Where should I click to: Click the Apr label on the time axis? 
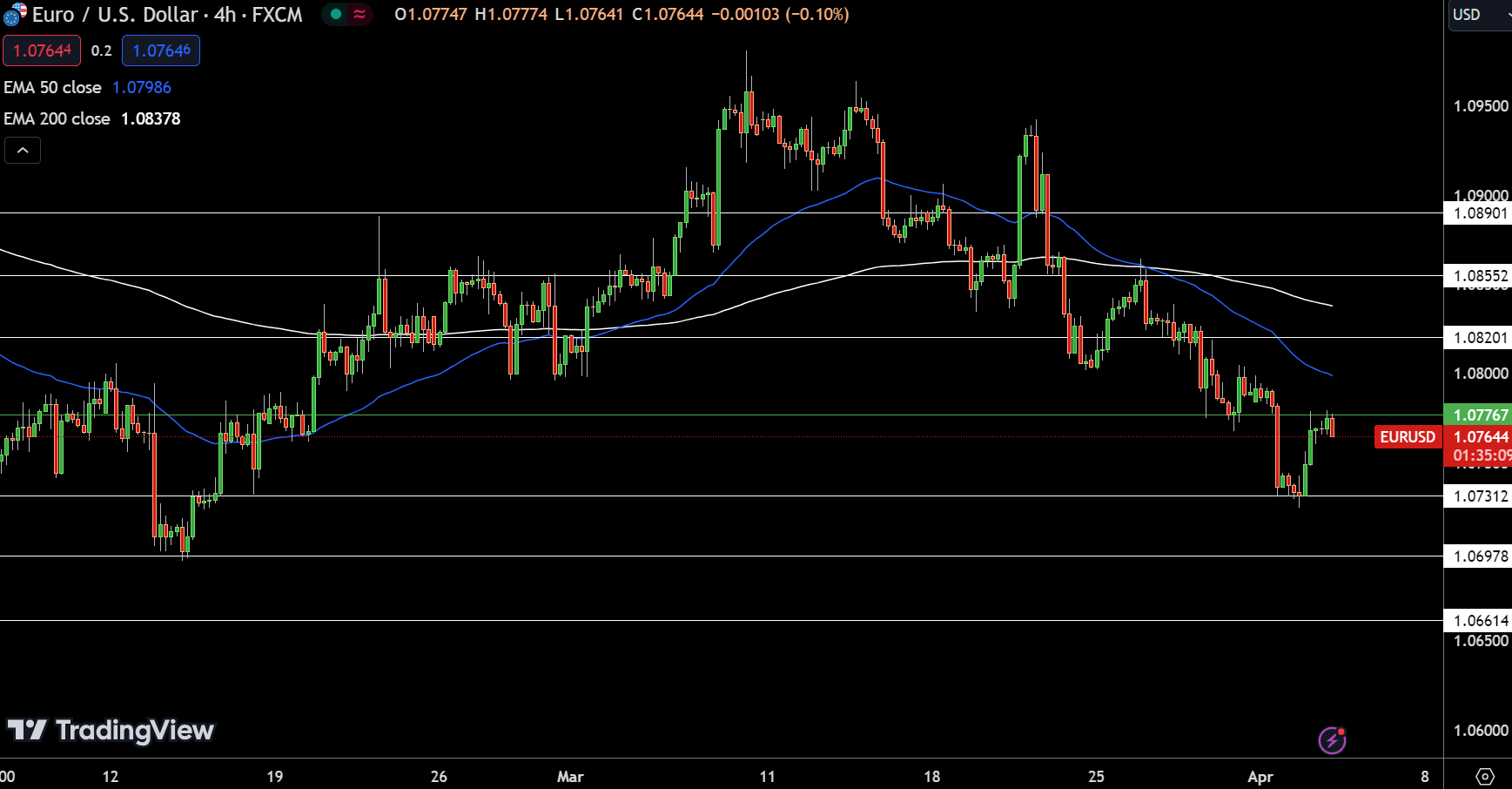click(1260, 776)
